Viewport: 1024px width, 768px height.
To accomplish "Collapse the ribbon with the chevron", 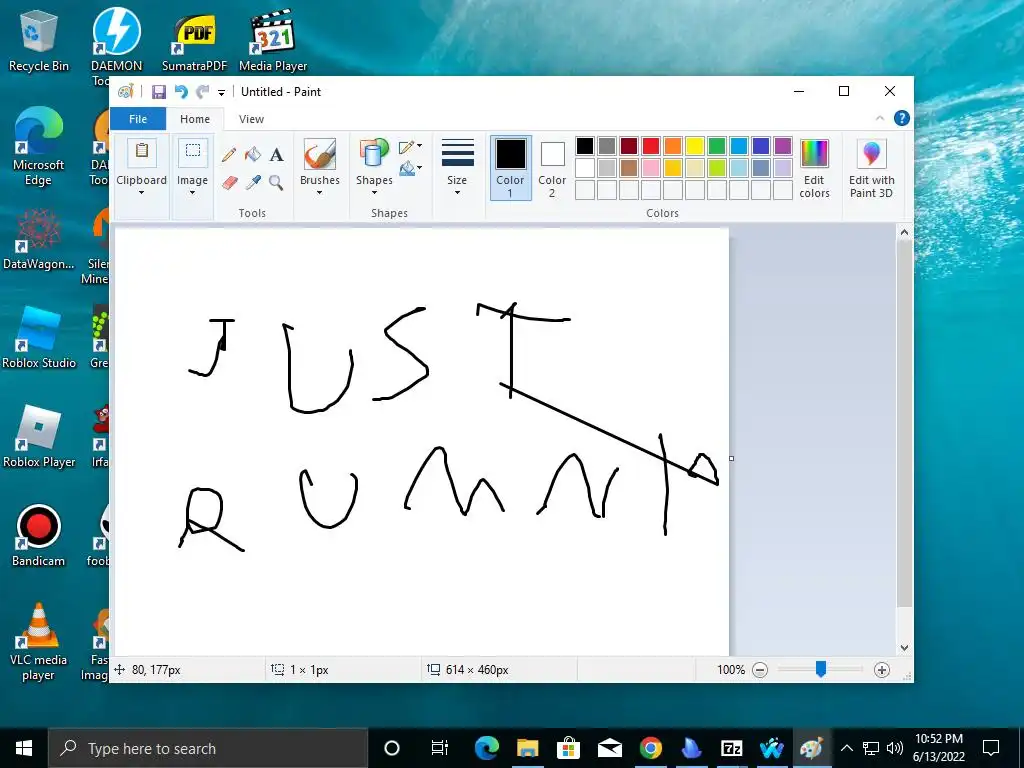I will coord(880,118).
